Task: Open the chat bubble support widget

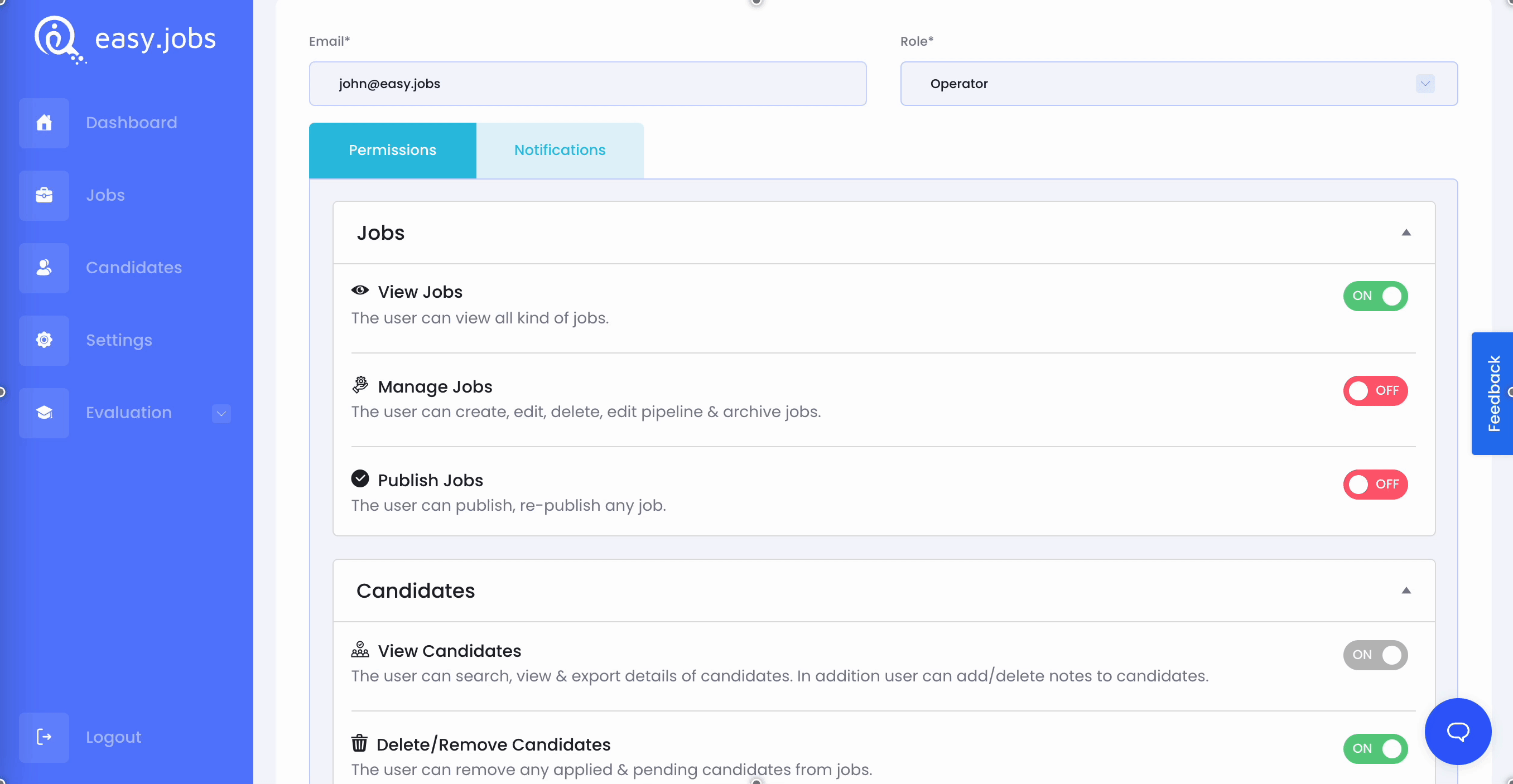Action: point(1458,731)
